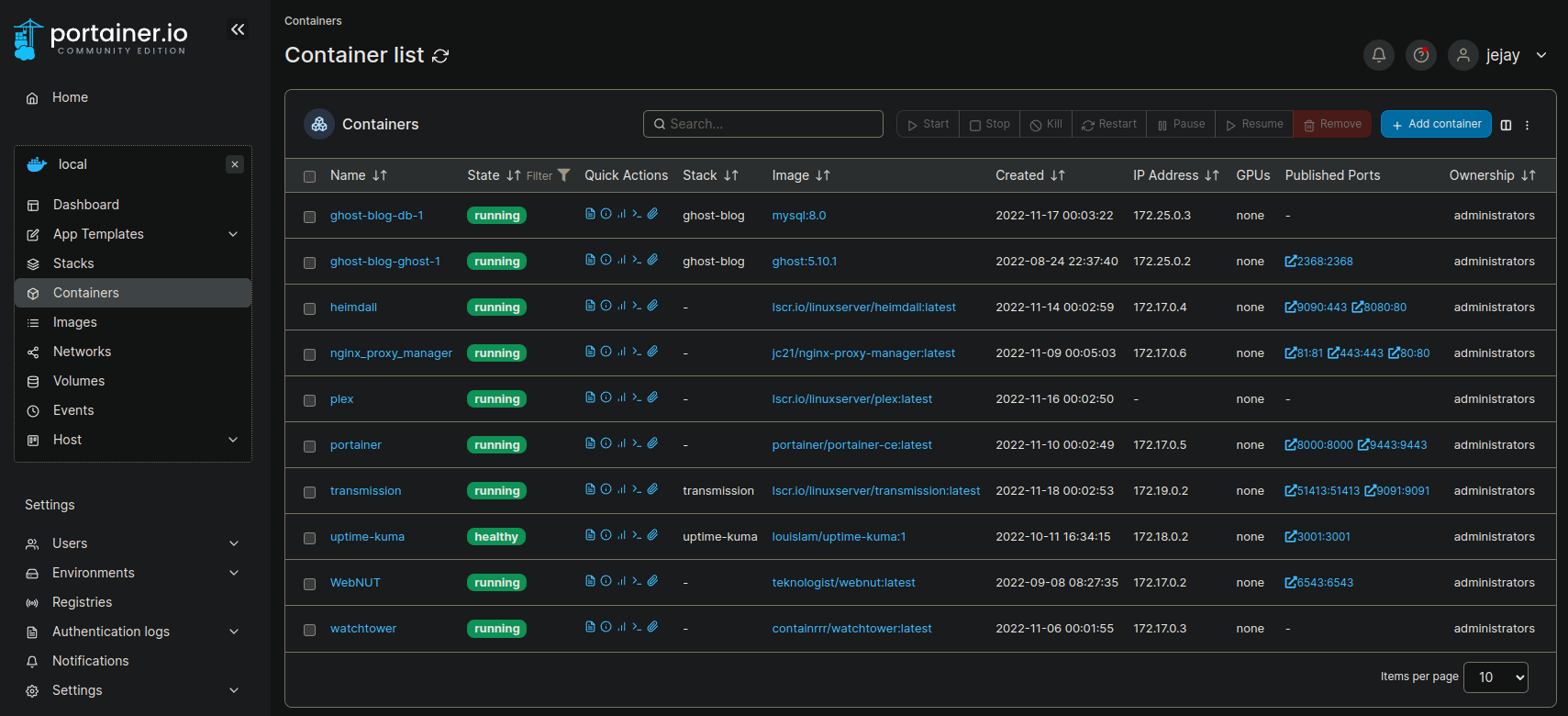1568x716 pixels.
Task: Click the Stop button
Action: point(989,124)
